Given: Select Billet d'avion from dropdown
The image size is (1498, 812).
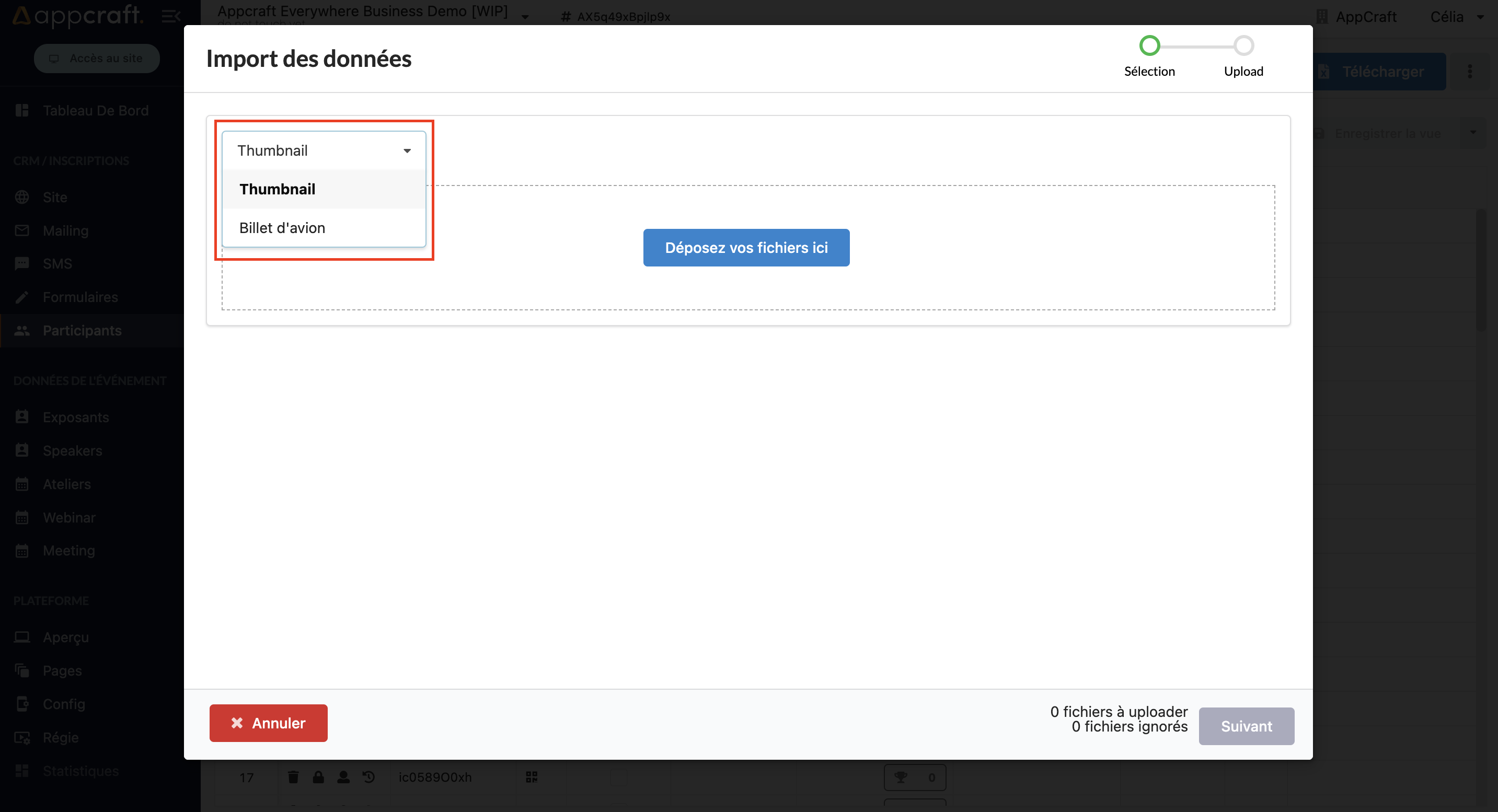Looking at the screenshot, I should point(282,227).
